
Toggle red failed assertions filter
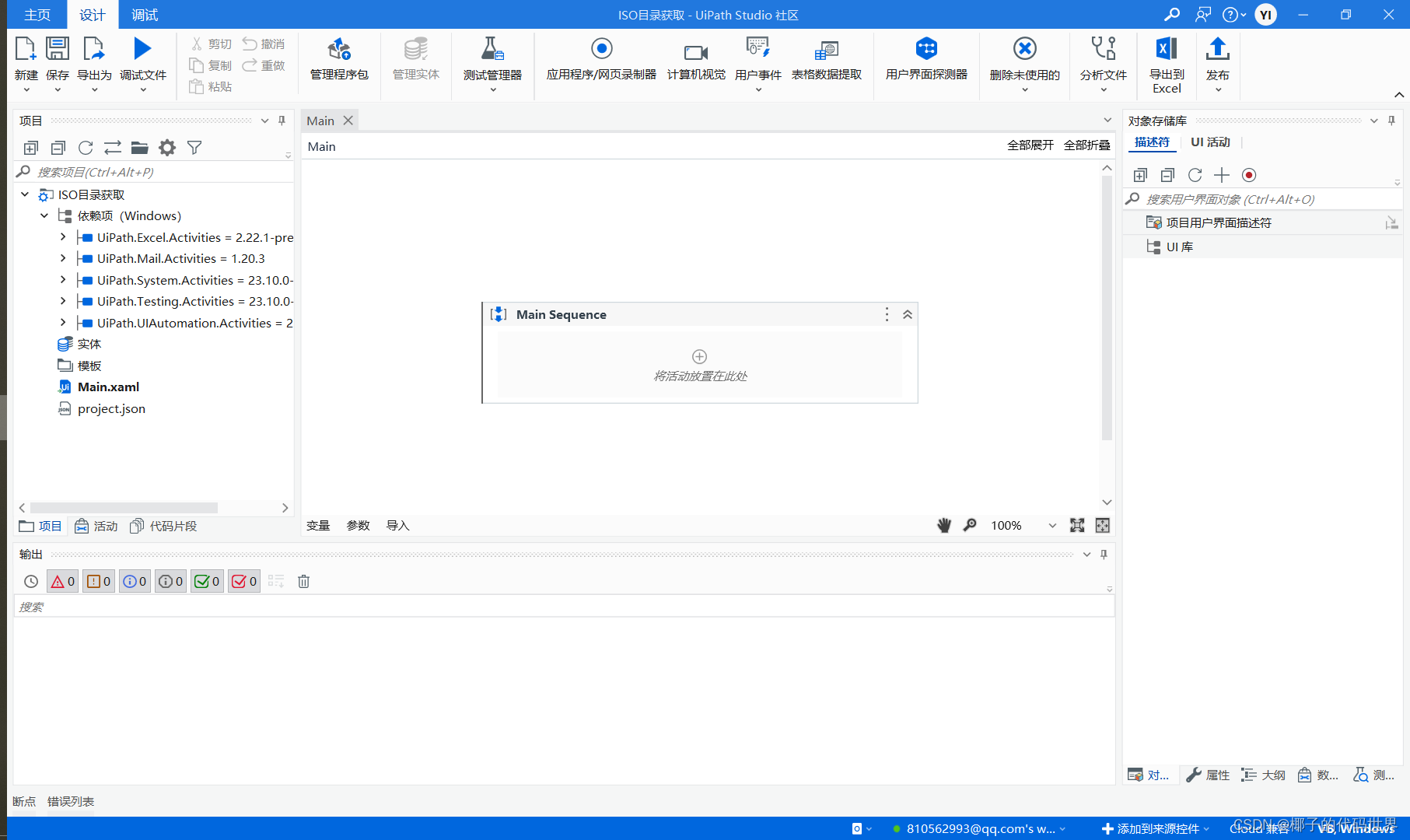pos(244,582)
